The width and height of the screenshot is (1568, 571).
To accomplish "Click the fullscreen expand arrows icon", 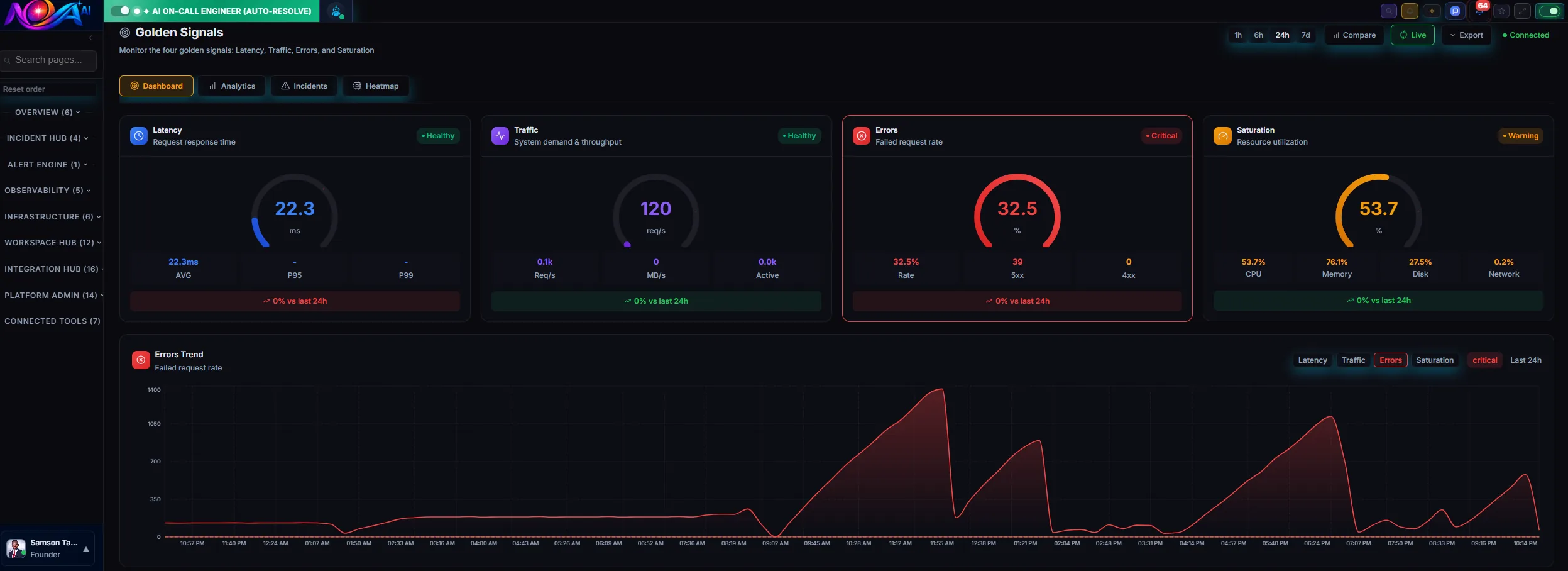I will point(1522,11).
